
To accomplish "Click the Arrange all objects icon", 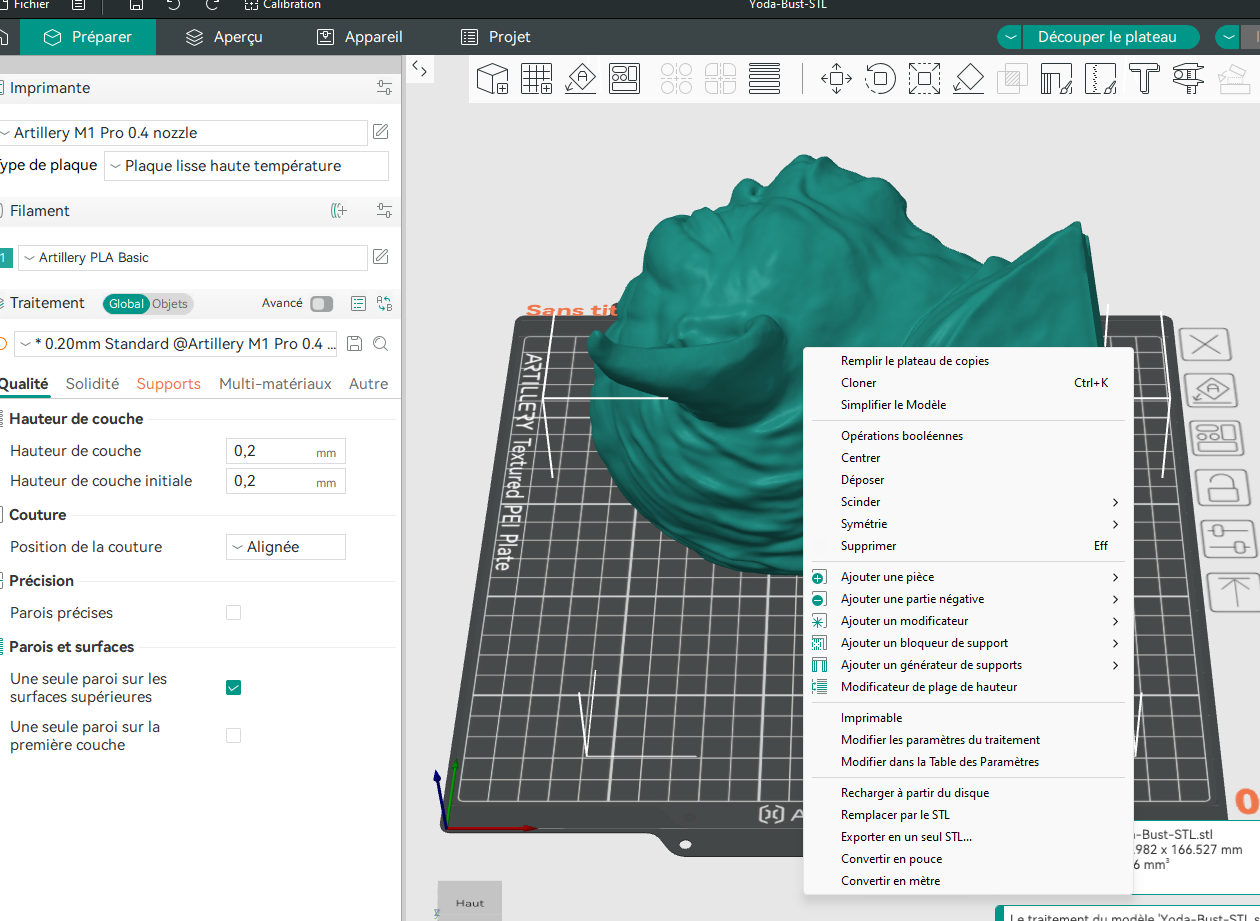I will tap(625, 78).
